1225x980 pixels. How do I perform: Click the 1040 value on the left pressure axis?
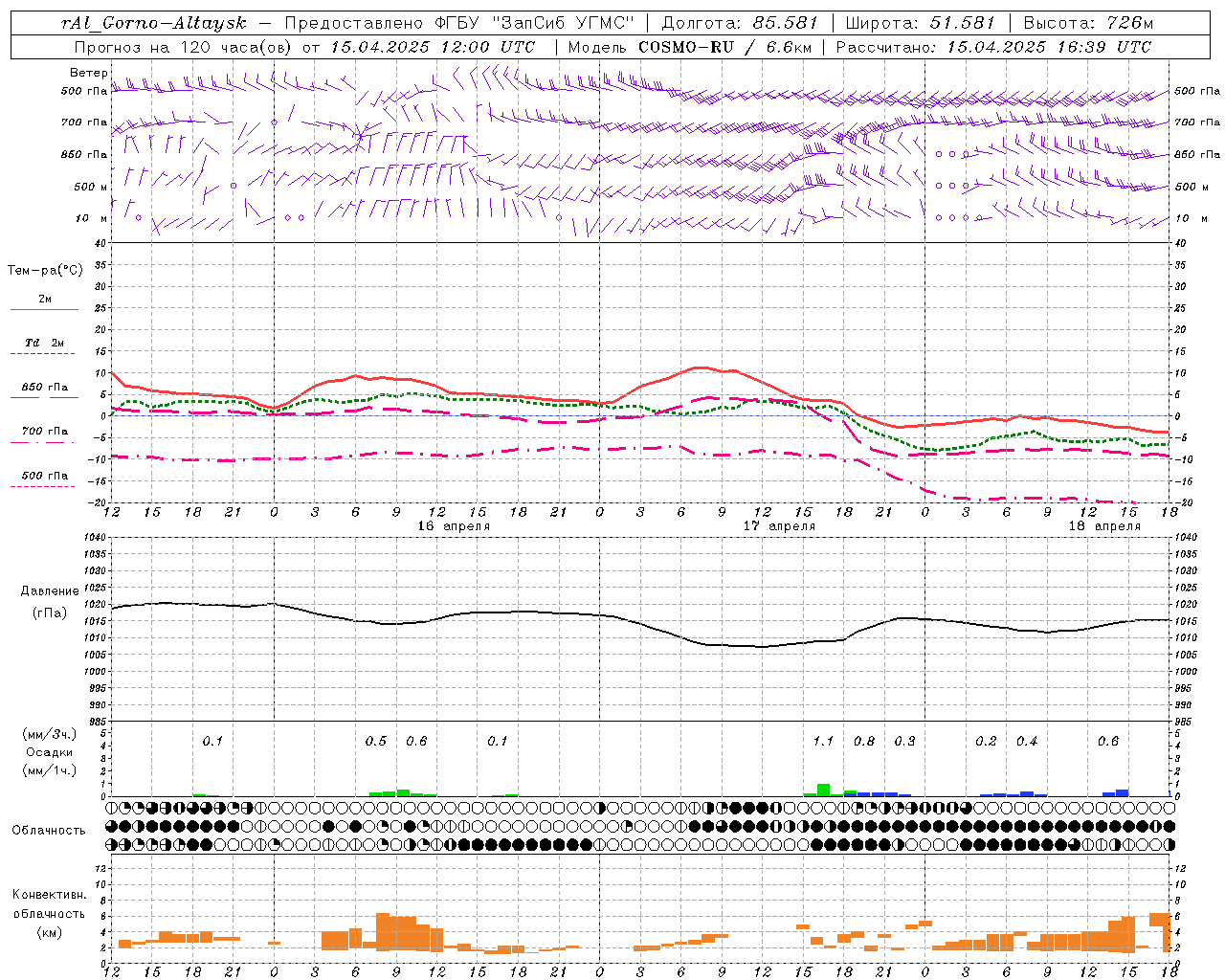(97, 537)
